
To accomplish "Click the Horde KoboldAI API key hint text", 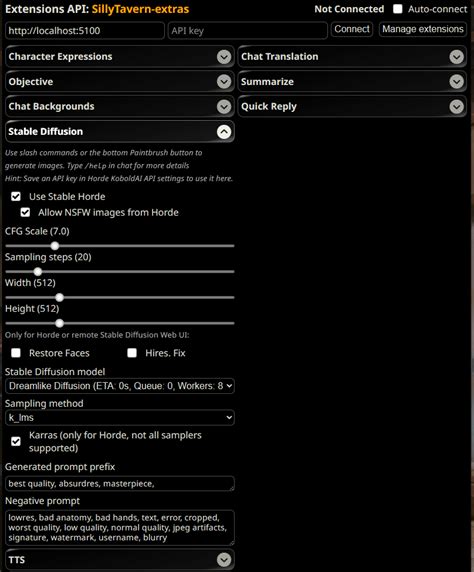I will (119, 178).
